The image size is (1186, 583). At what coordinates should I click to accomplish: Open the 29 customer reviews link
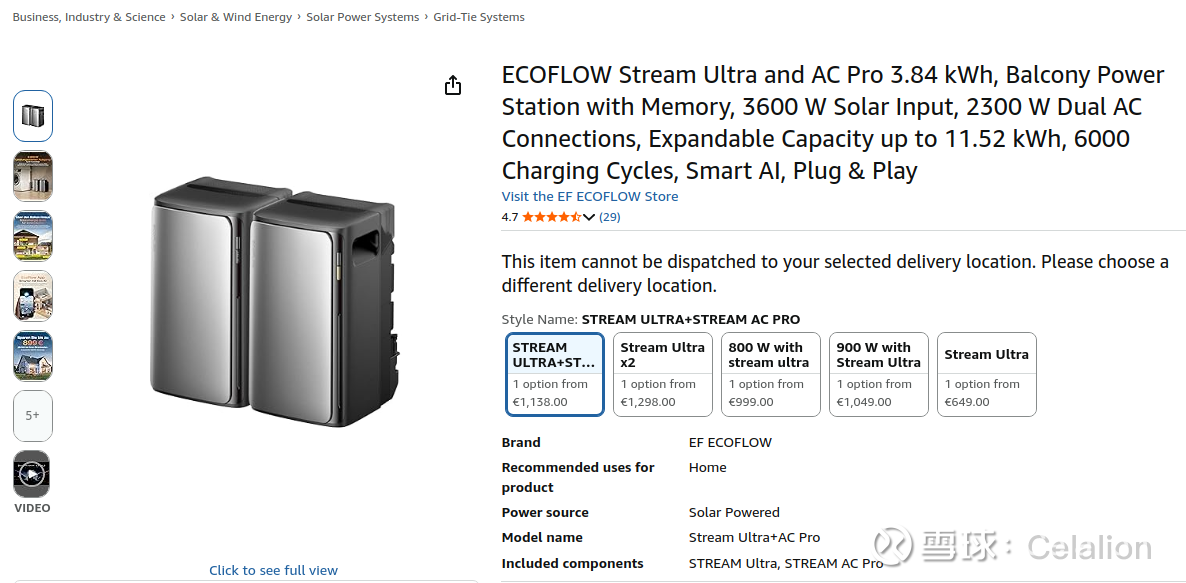tap(609, 217)
